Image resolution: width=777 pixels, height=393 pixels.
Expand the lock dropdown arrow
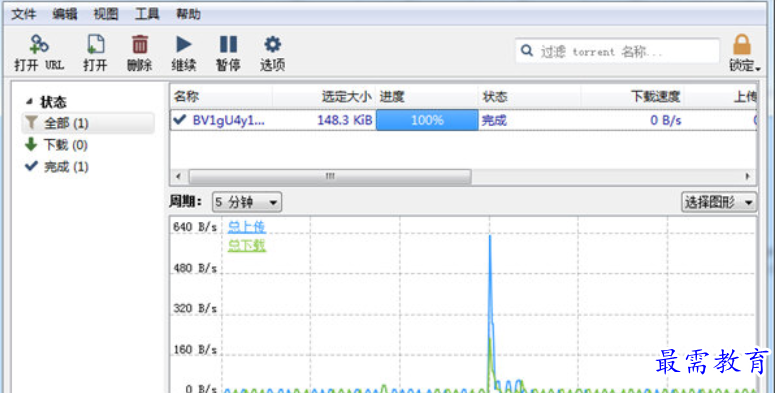[758, 68]
